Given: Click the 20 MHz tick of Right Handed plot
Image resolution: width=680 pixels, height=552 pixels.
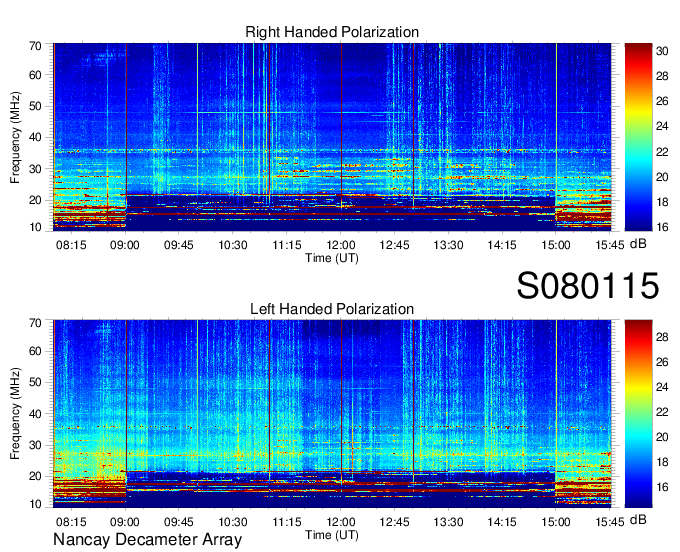Looking at the screenshot, I should 35,200.
